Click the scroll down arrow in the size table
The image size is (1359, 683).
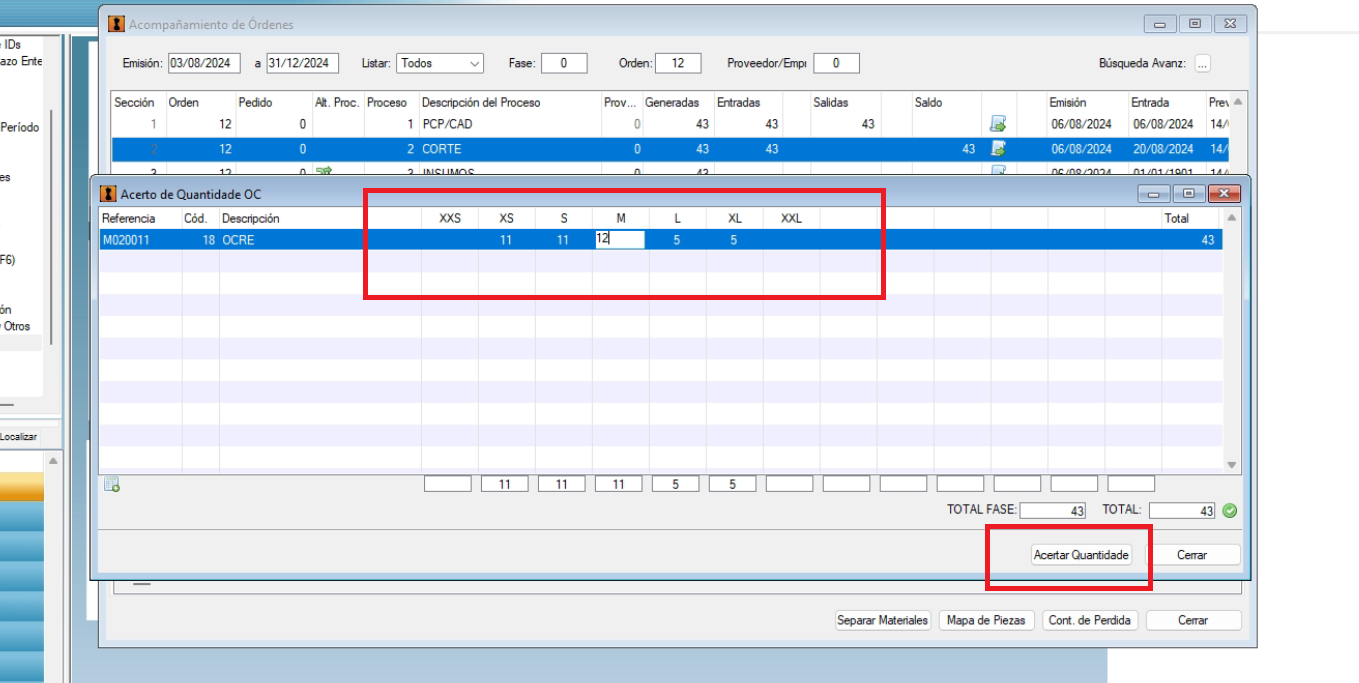click(x=1232, y=465)
